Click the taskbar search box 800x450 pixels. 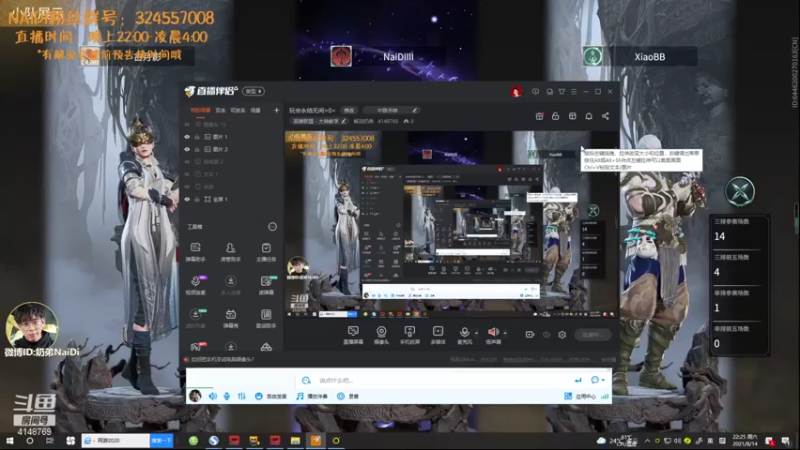(x=116, y=440)
